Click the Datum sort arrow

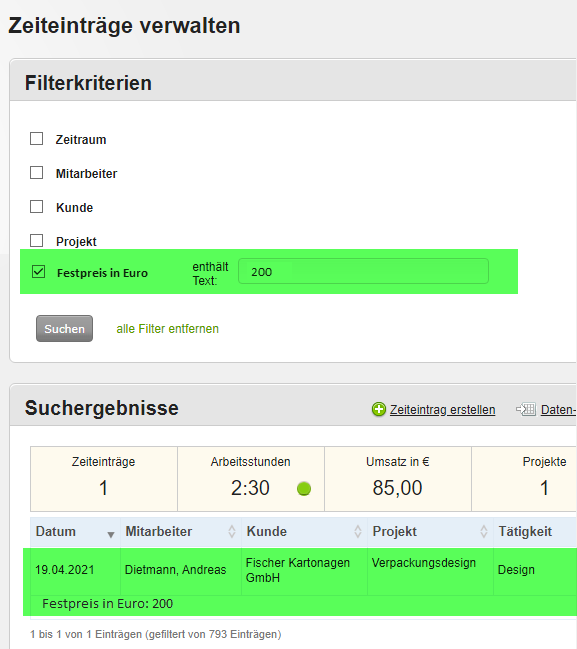coord(111,535)
